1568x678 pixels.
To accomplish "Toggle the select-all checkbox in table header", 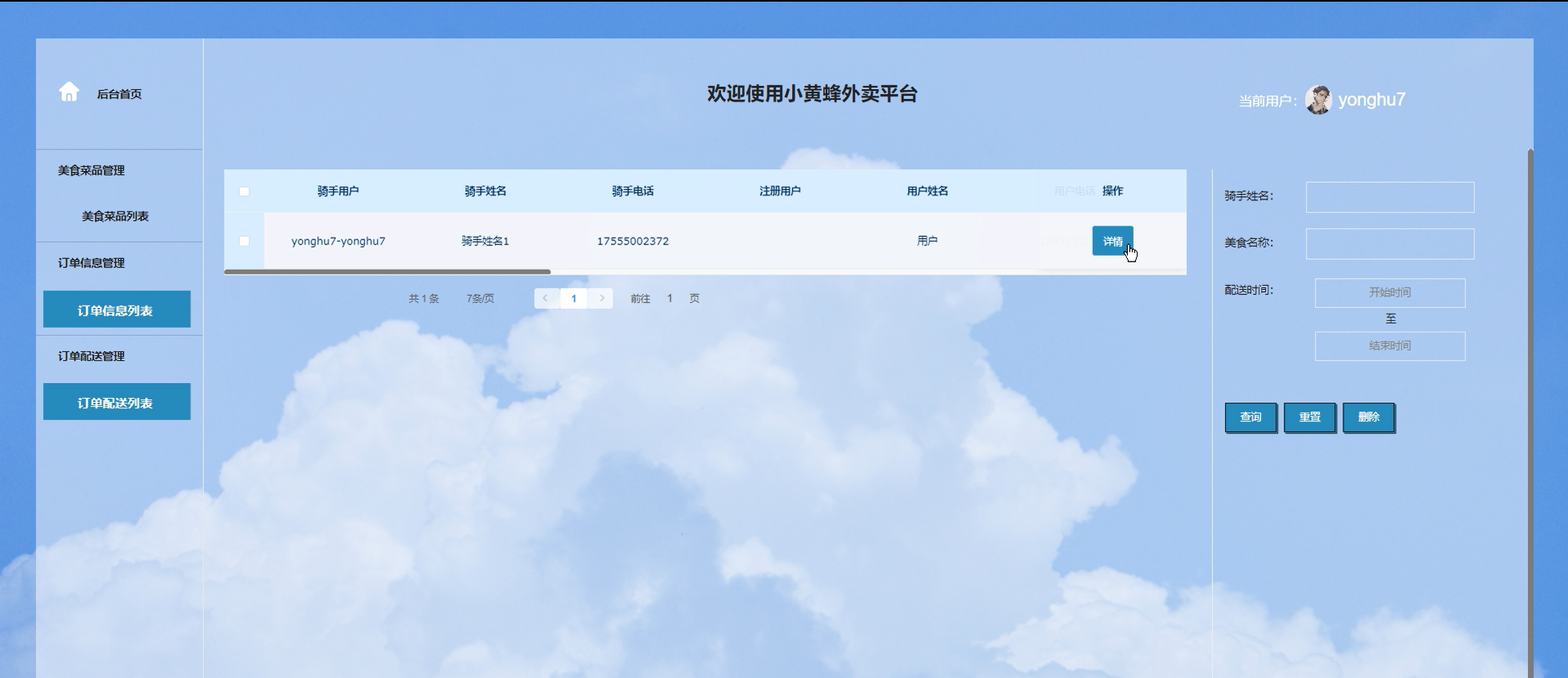I will (244, 192).
